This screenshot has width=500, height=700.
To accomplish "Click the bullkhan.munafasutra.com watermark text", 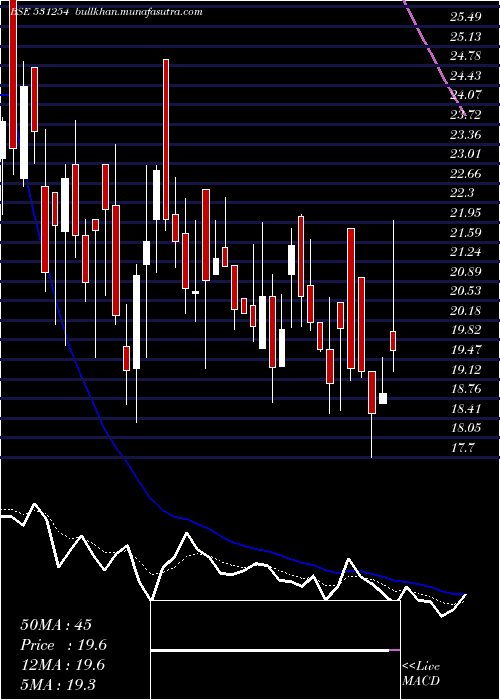I will point(137,12).
